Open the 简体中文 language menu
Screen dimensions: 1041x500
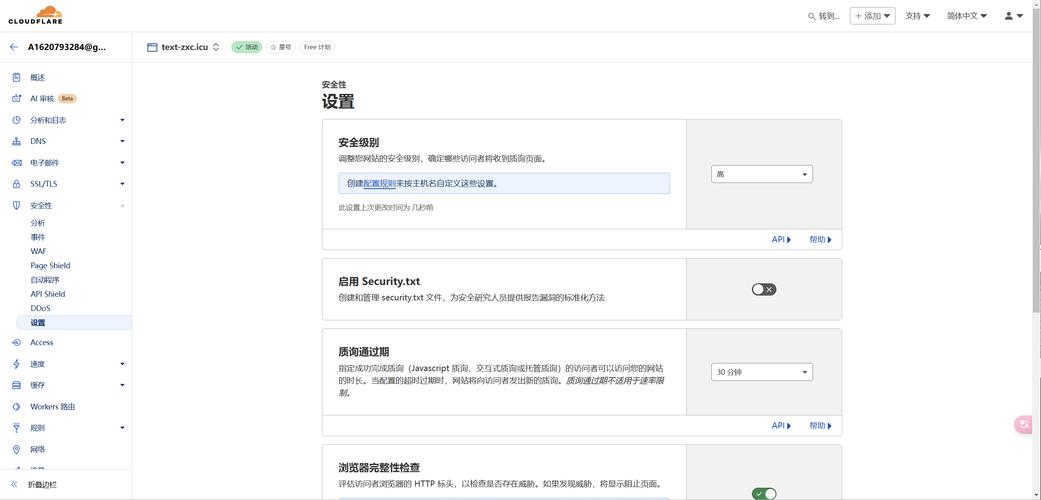966,16
